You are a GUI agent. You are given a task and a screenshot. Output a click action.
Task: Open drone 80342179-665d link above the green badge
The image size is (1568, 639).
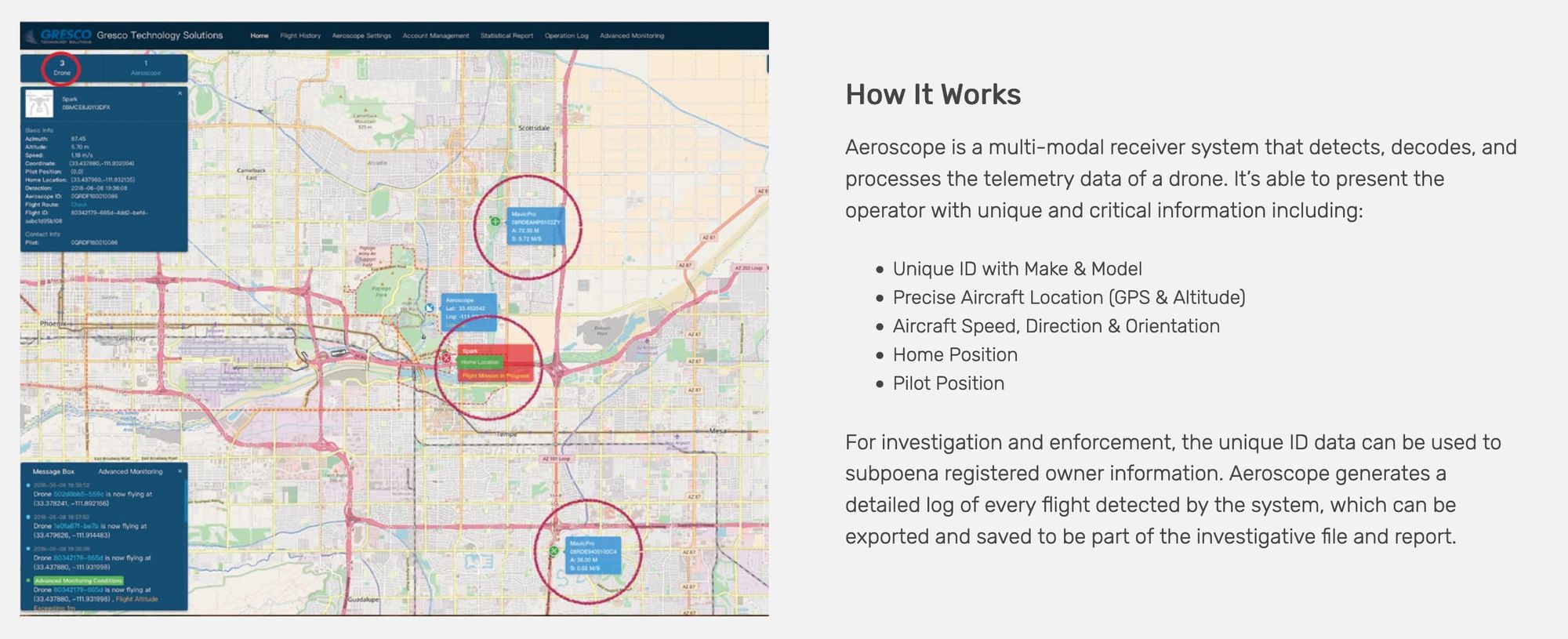[78, 557]
